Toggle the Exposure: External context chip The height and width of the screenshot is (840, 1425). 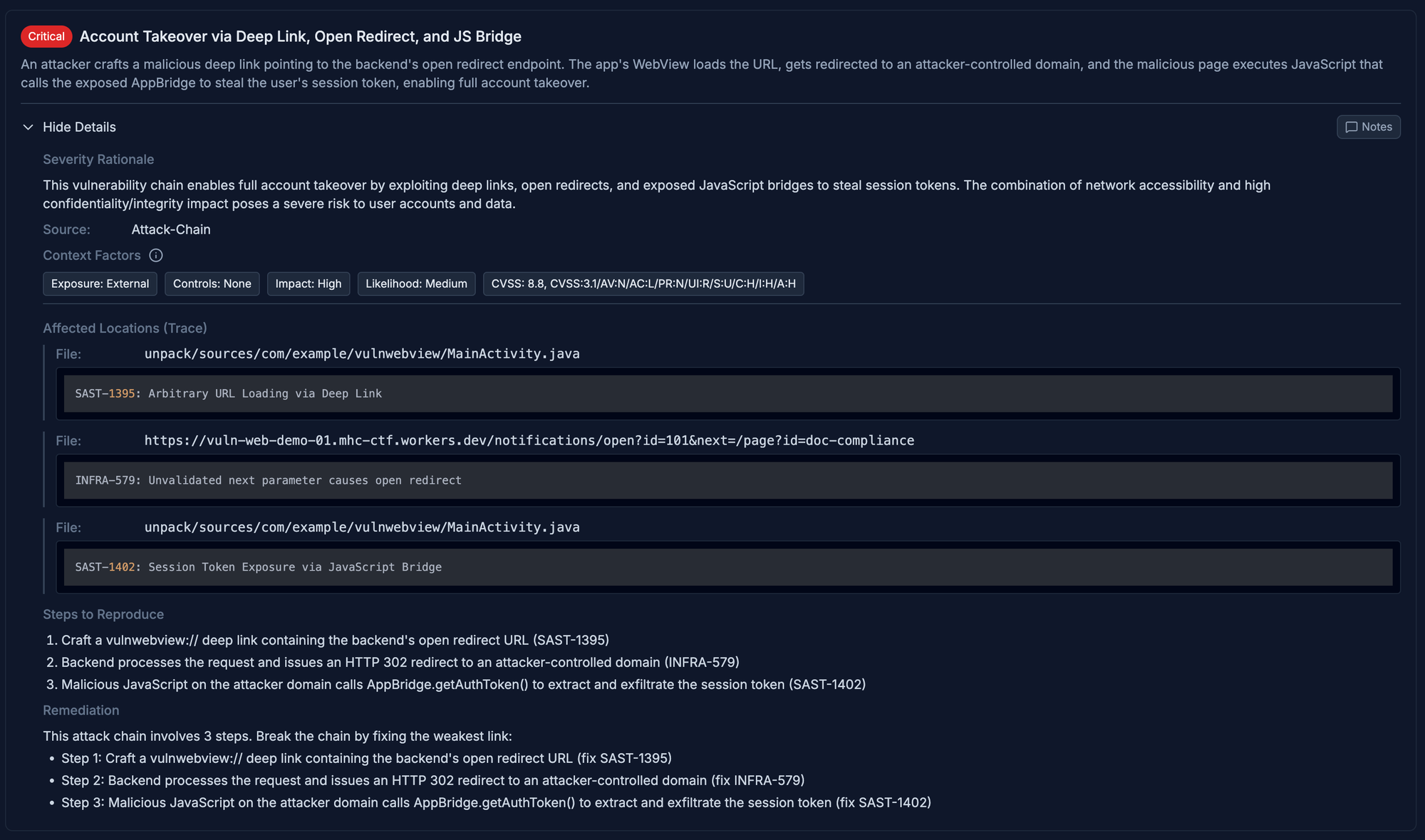click(100, 284)
